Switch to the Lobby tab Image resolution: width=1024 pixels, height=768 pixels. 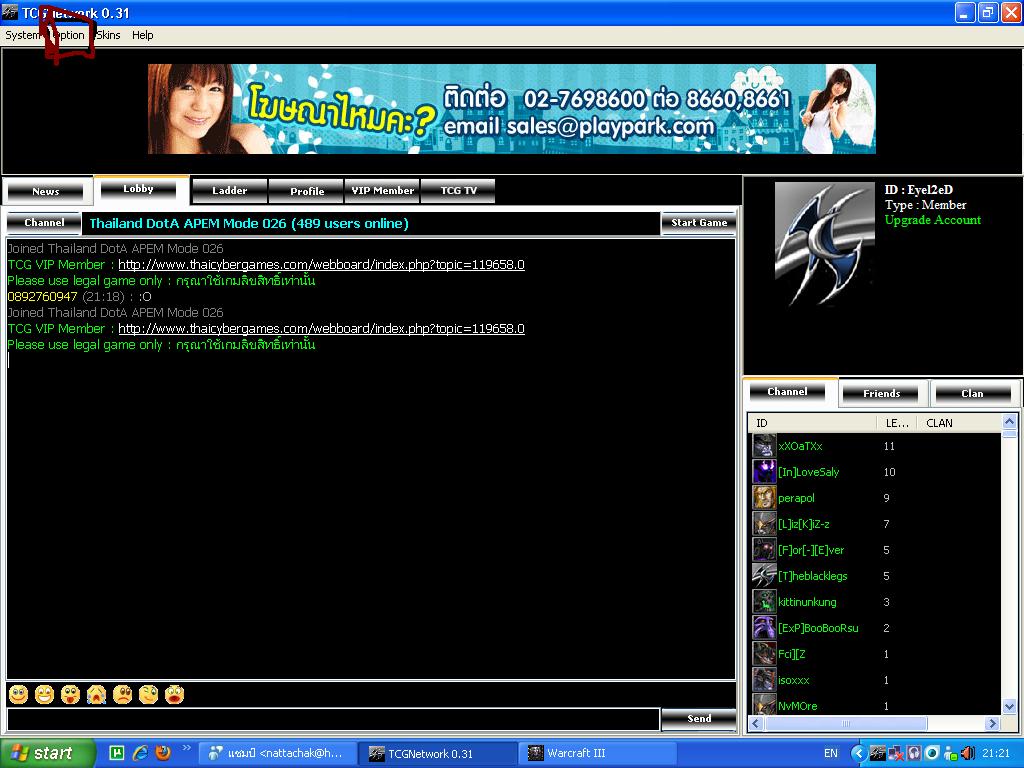click(138, 189)
